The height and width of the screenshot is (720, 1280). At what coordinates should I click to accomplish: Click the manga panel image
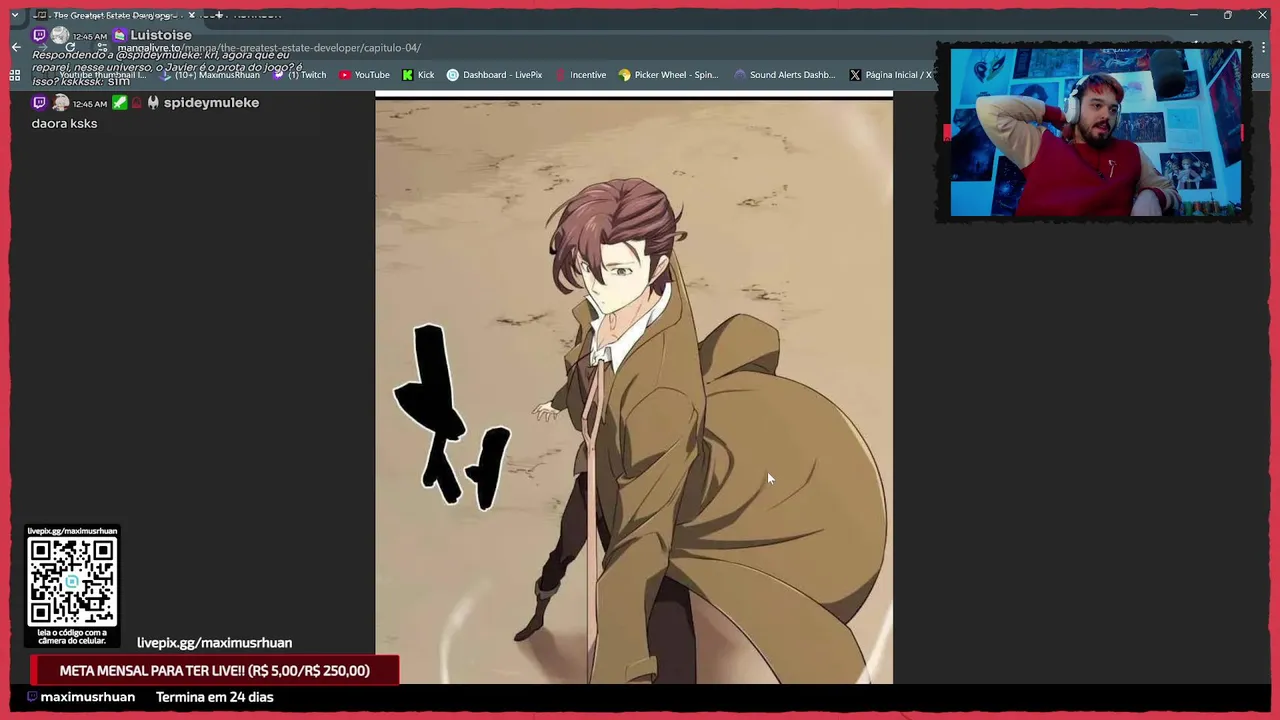634,391
